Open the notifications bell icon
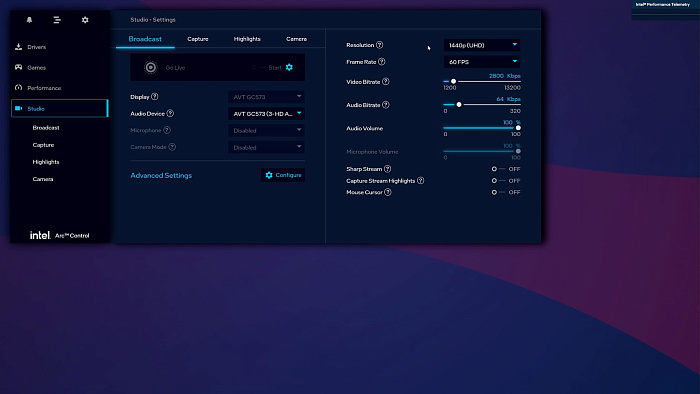This screenshot has width=700, height=394. click(x=29, y=20)
